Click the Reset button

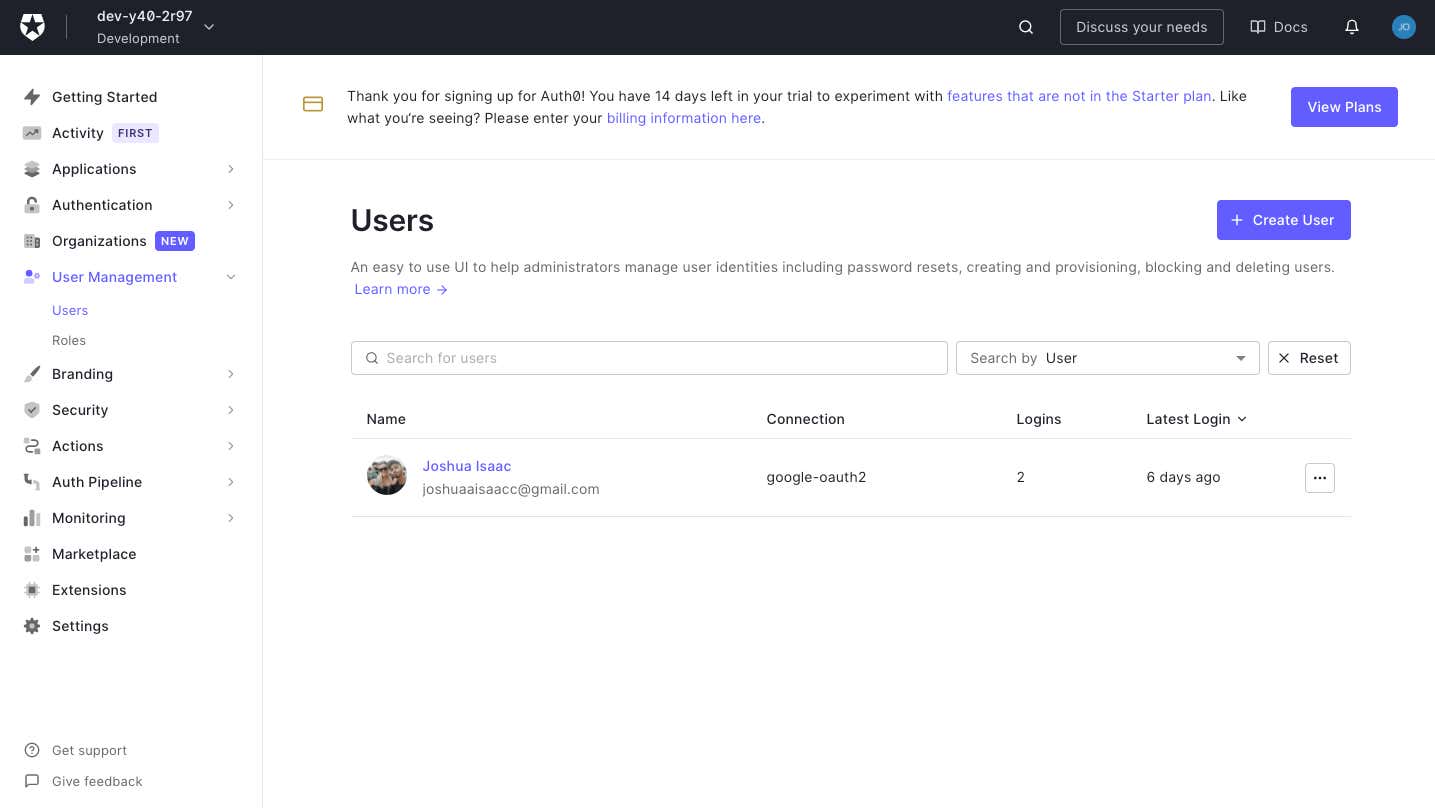click(x=1309, y=358)
